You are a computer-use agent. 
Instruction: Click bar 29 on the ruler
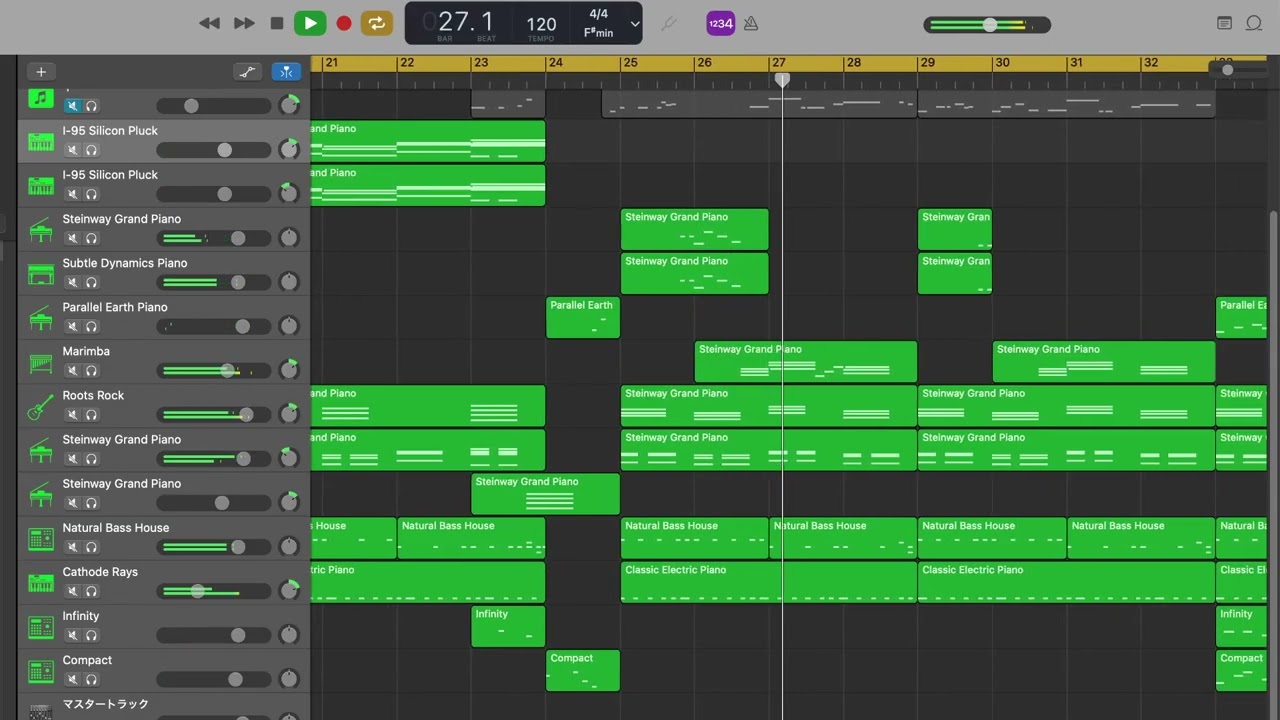928,63
